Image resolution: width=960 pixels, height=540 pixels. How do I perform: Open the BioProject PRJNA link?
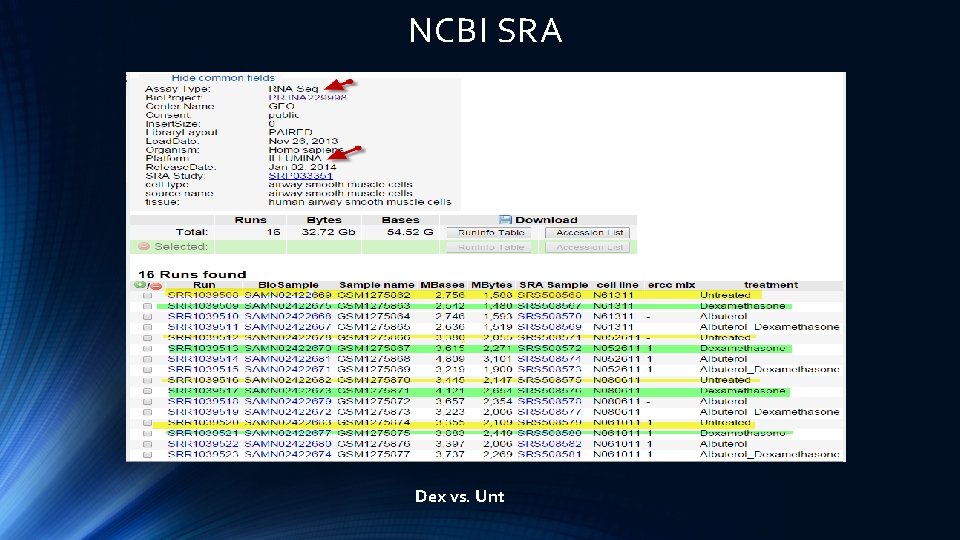coord(307,97)
